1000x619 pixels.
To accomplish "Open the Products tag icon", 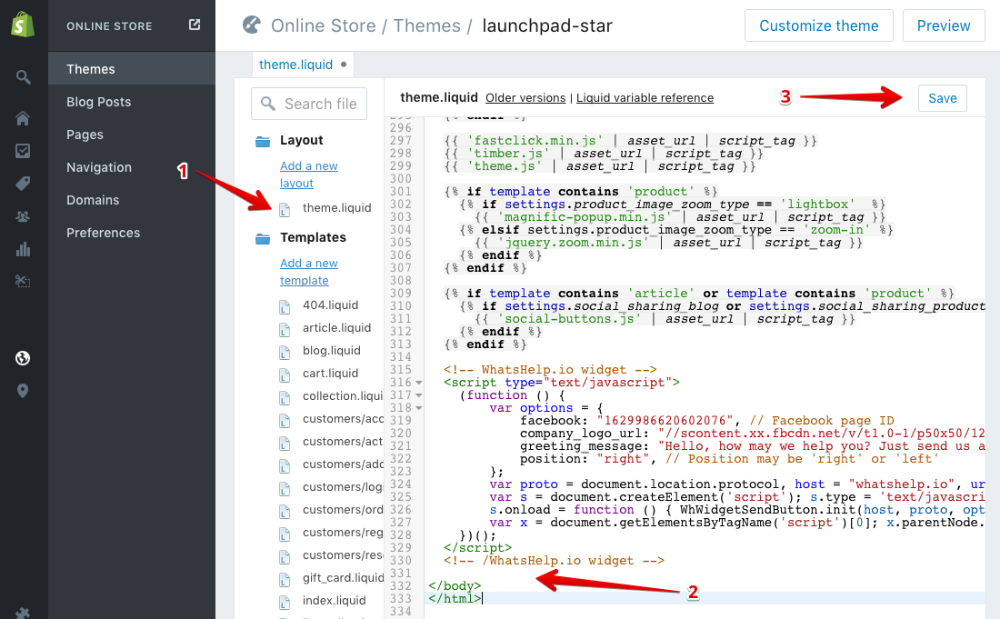I will 23,184.
